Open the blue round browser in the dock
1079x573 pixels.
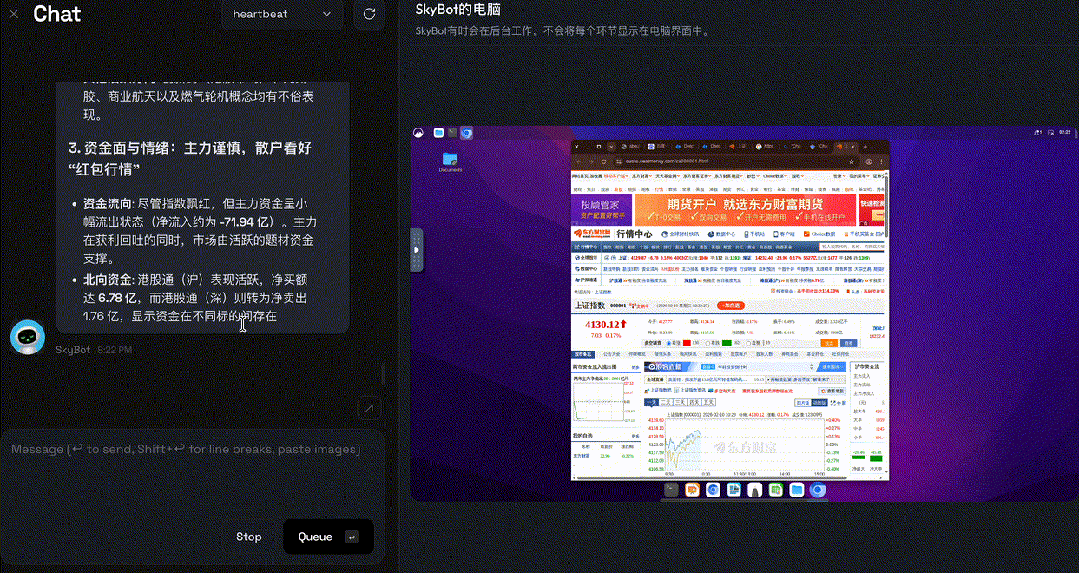click(x=713, y=490)
